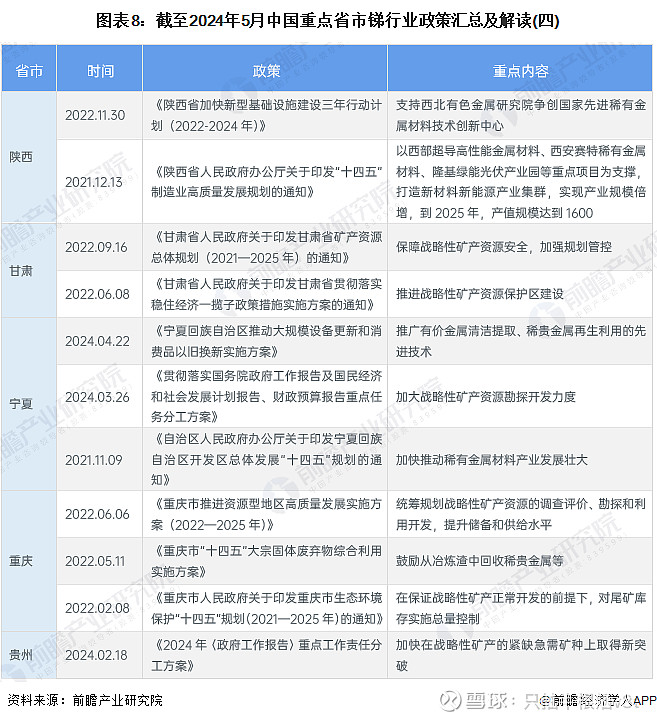
Task: Click the date 2024.04.22
Action: coord(97,341)
